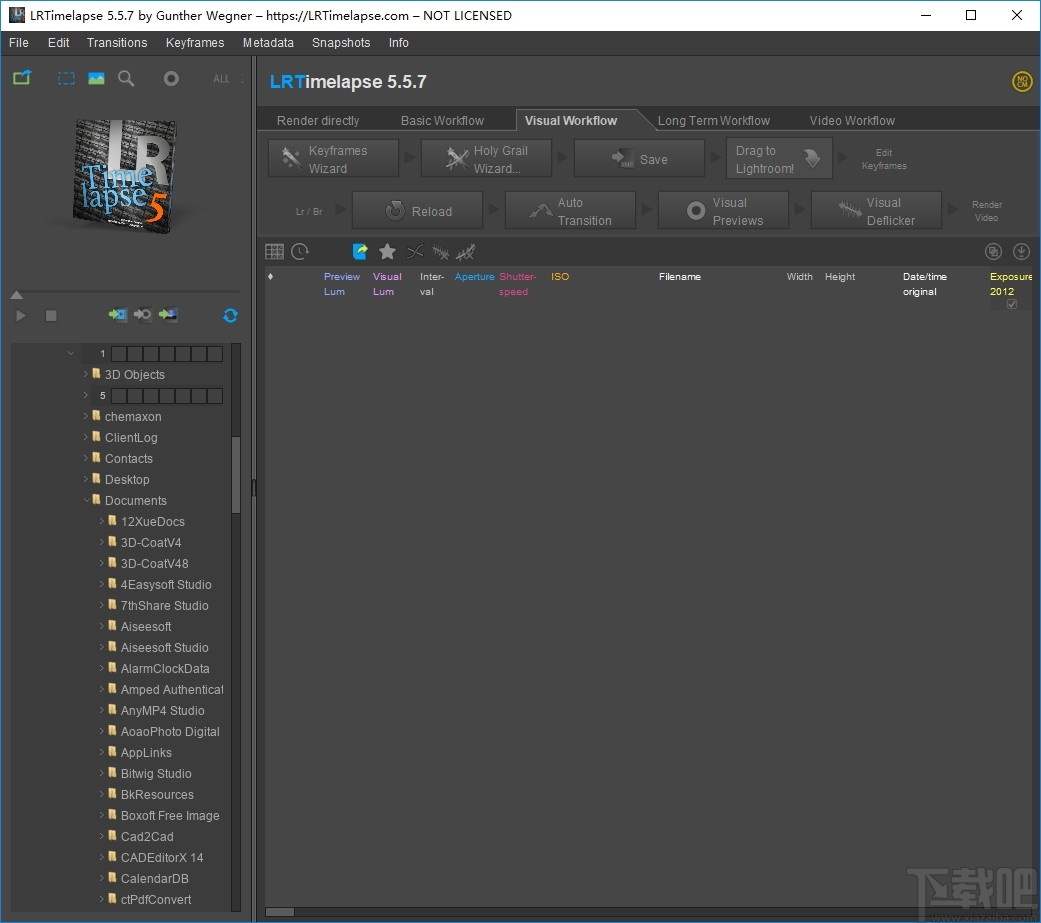
Task: Expand the Aiseesoft folder
Action: point(102,626)
